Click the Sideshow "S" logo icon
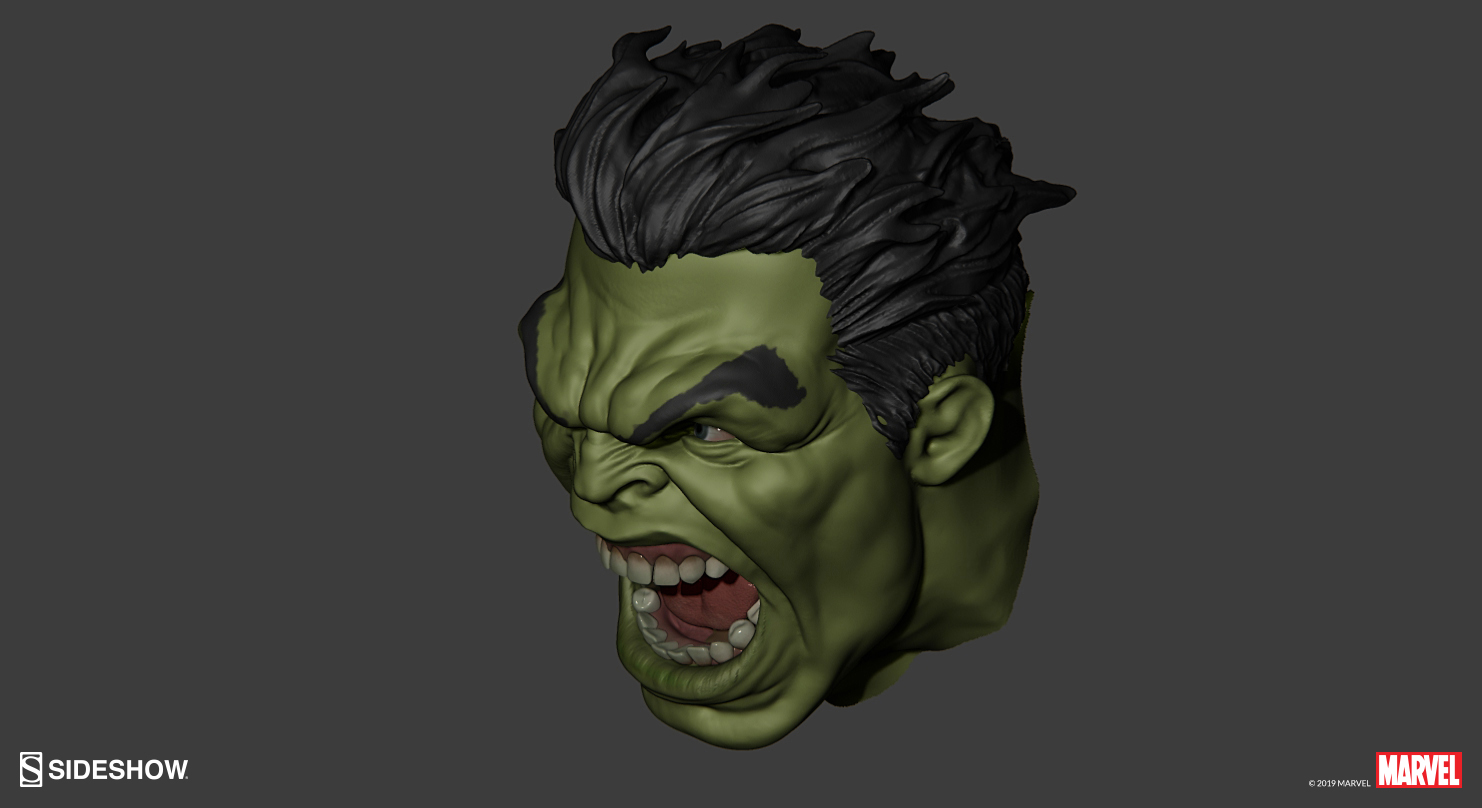Screen dimensions: 1482x808 pyautogui.click(x=31, y=771)
